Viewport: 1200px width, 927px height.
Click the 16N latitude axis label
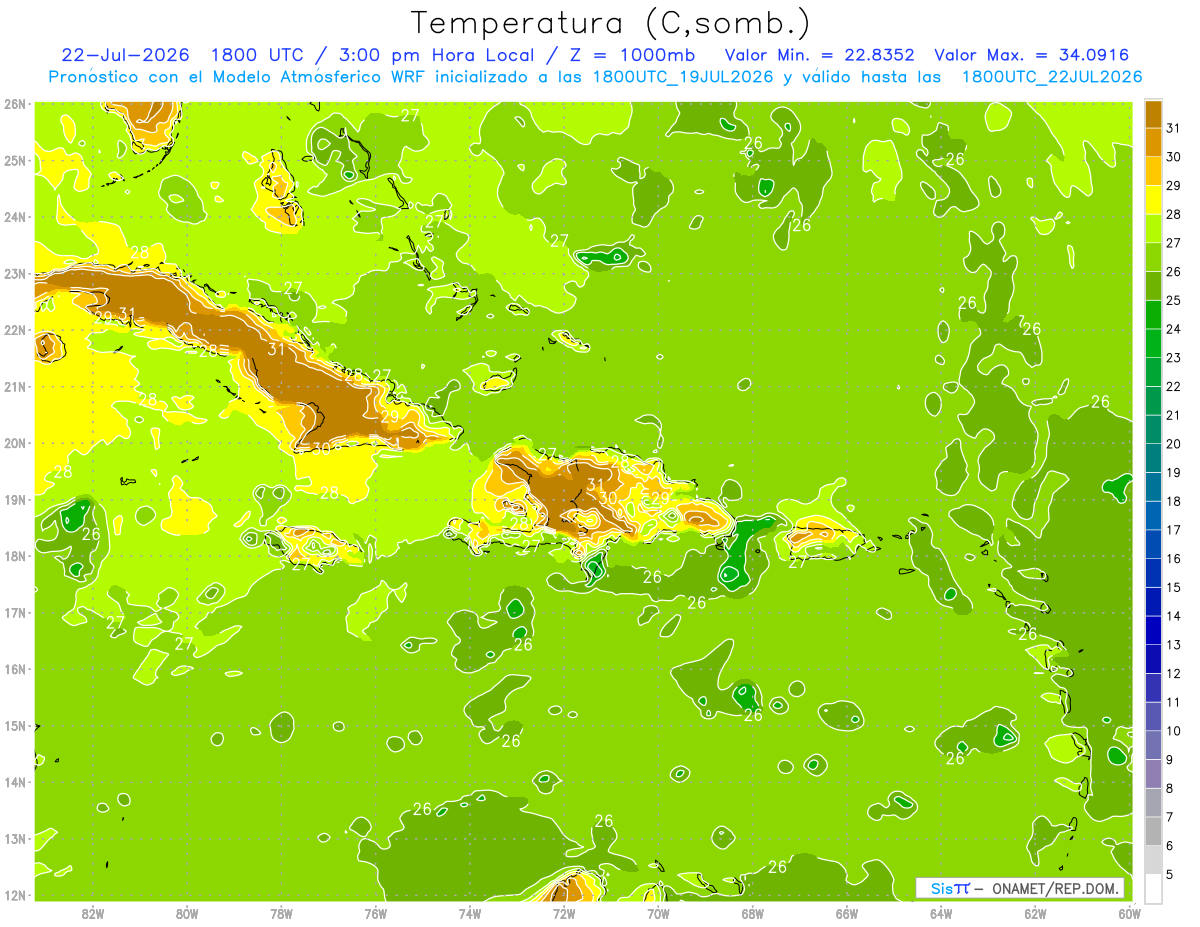coord(14,669)
